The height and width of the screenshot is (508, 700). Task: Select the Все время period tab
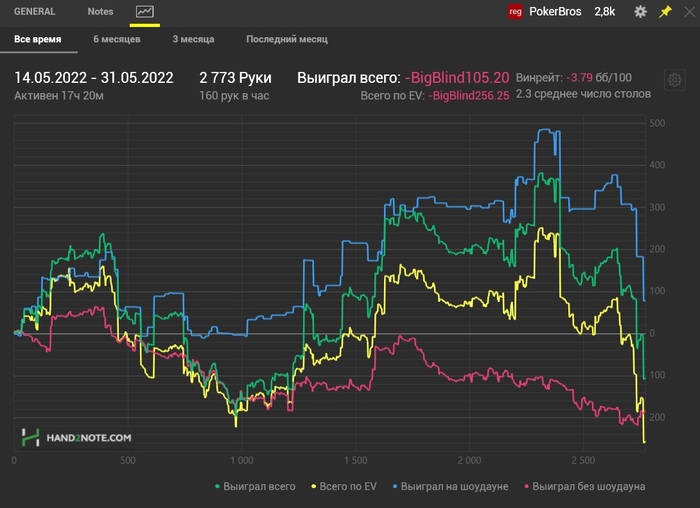pos(38,39)
